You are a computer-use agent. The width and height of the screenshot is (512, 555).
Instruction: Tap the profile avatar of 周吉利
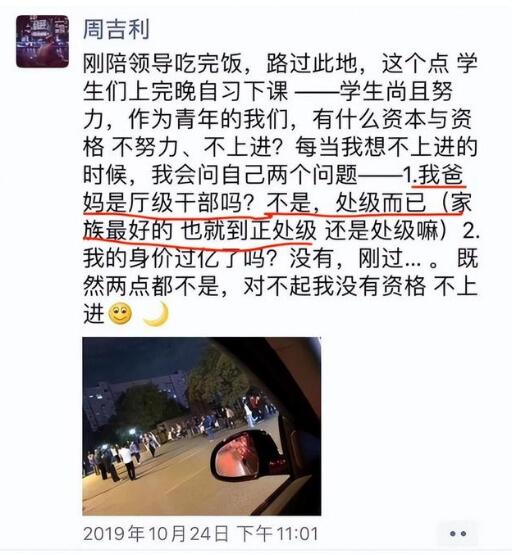click(x=42, y=41)
